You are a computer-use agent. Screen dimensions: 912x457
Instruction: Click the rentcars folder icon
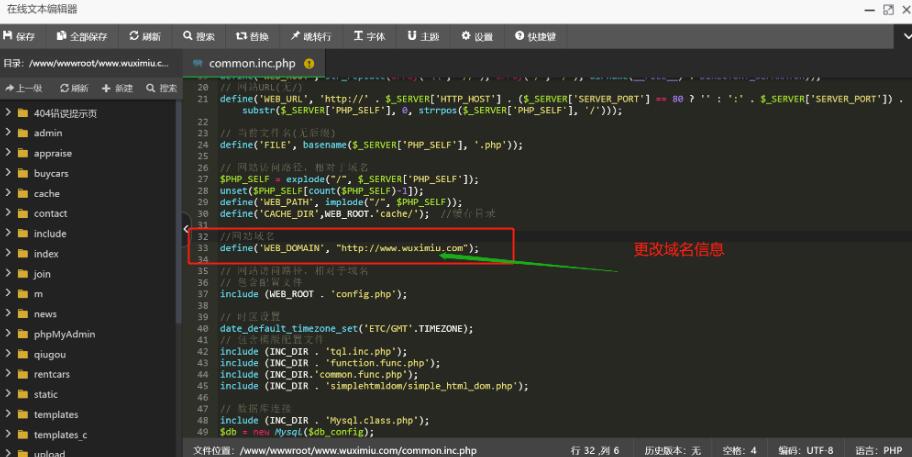[23, 374]
